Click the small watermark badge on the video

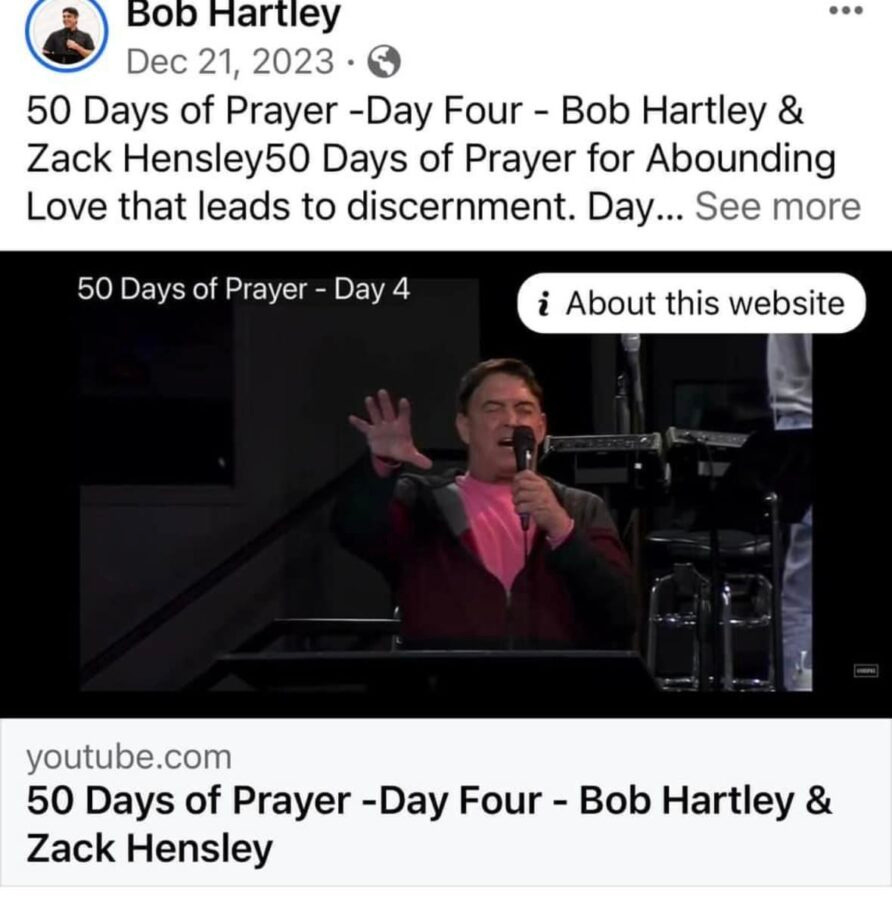click(x=866, y=670)
